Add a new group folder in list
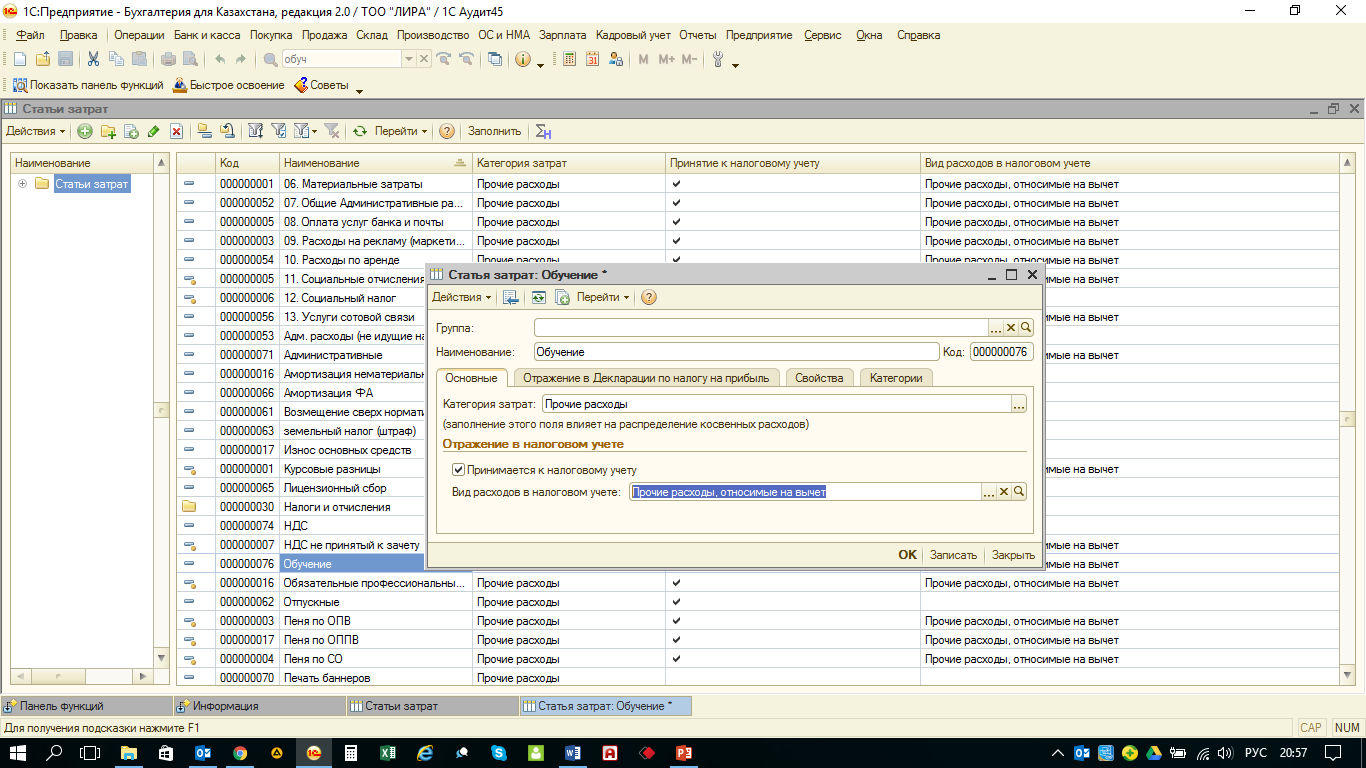Viewport: 1366px width, 768px height. (x=108, y=131)
